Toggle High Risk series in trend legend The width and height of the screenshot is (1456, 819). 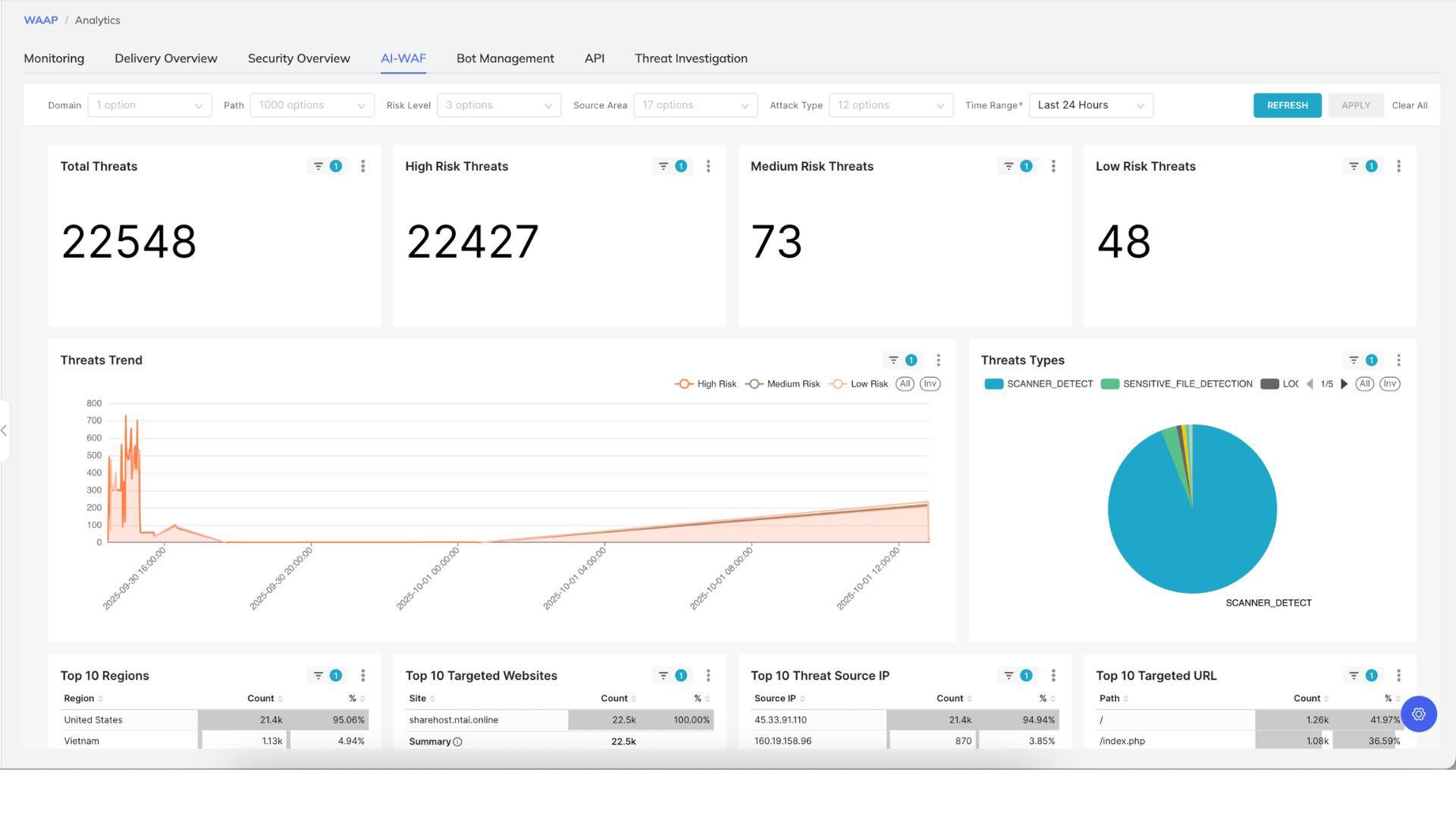pyautogui.click(x=705, y=384)
